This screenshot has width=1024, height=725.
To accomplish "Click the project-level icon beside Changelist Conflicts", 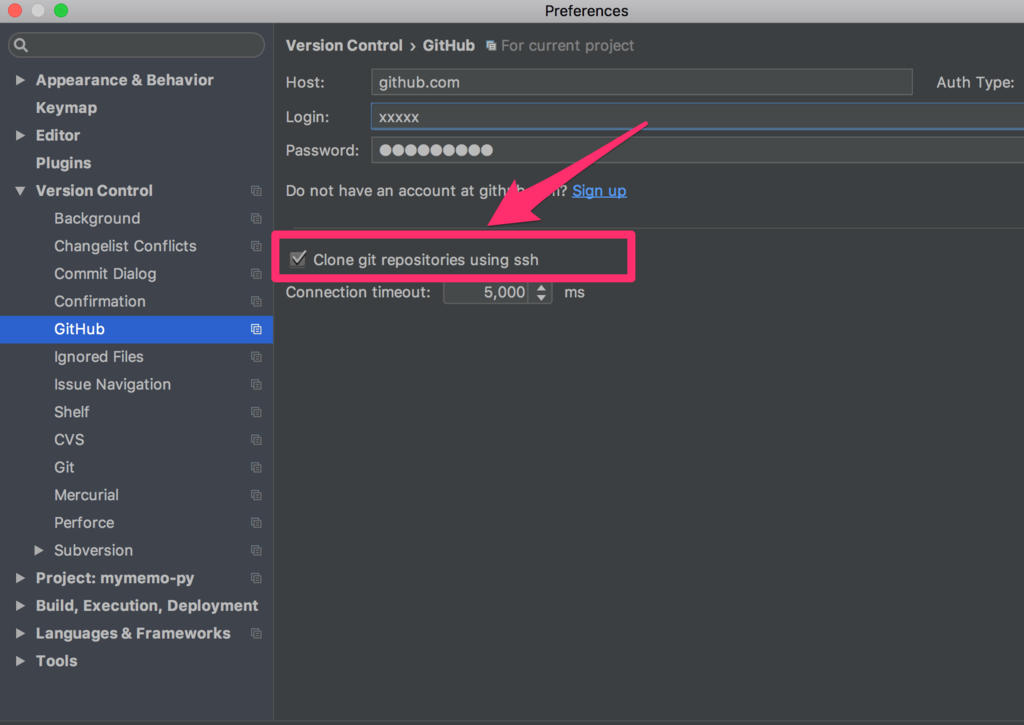I will (256, 246).
